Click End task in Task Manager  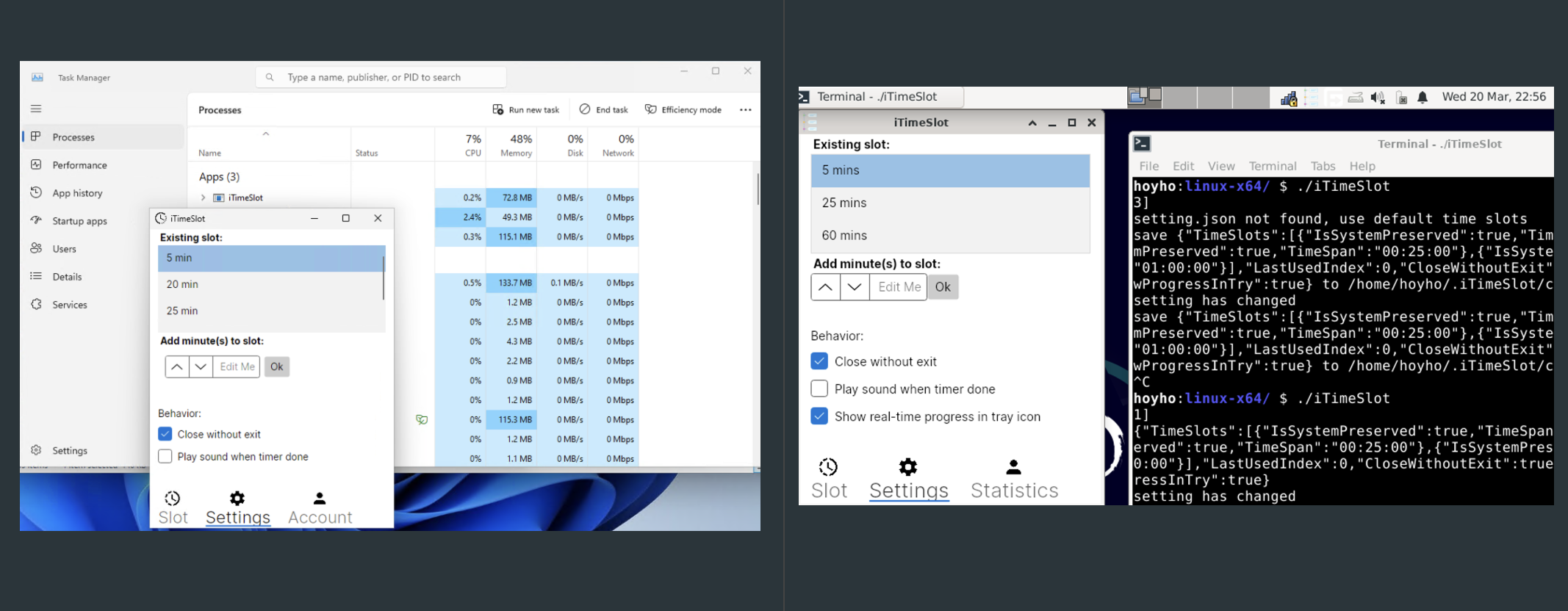tap(604, 109)
